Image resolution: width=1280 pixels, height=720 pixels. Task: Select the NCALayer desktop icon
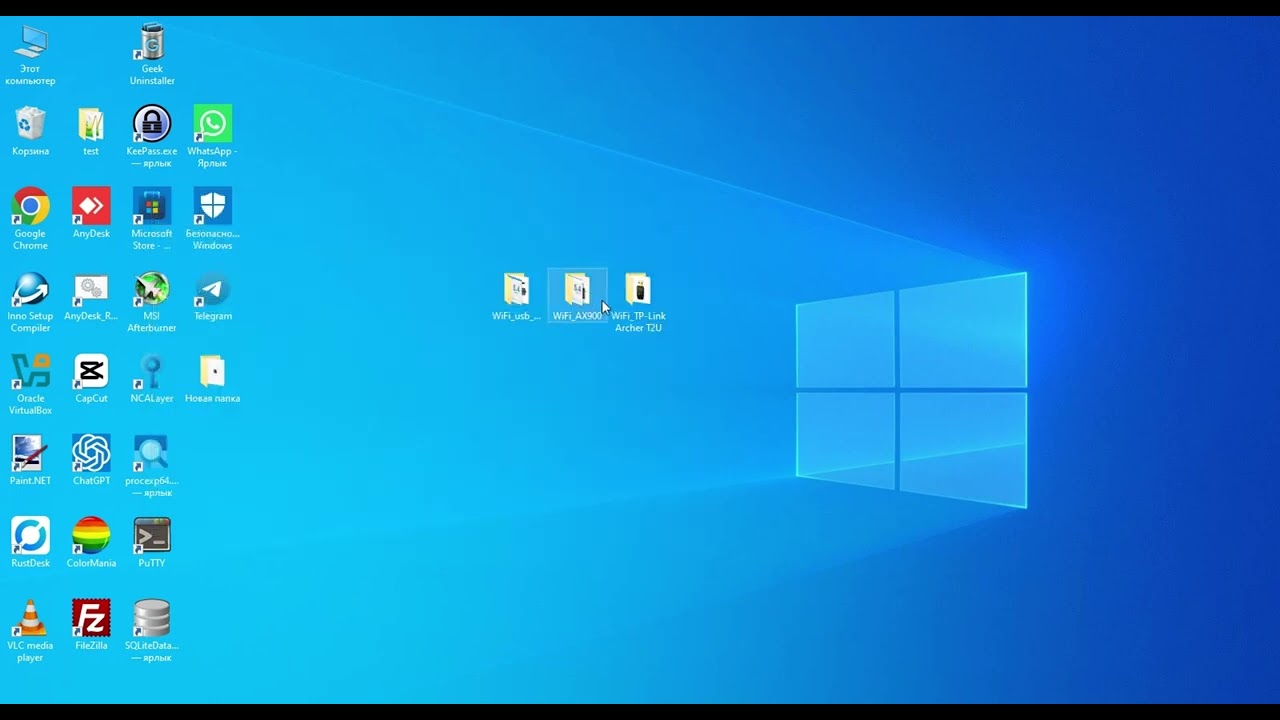click(x=152, y=371)
